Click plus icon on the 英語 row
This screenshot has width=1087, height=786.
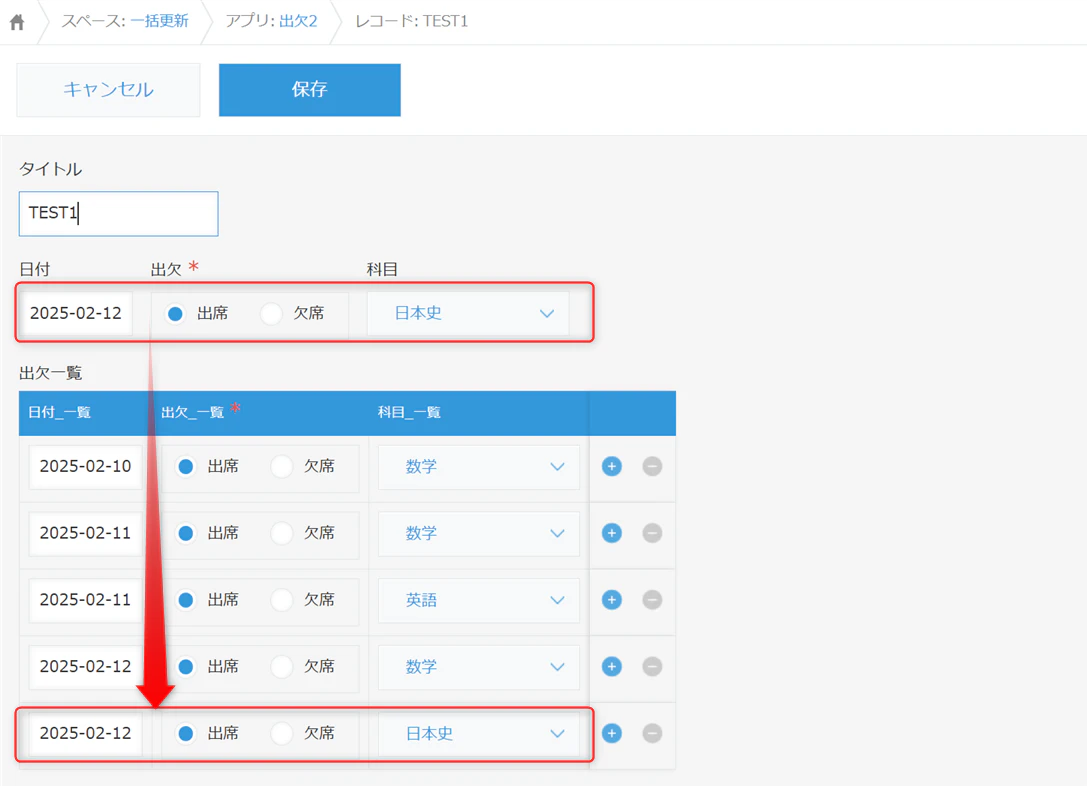pos(611,600)
